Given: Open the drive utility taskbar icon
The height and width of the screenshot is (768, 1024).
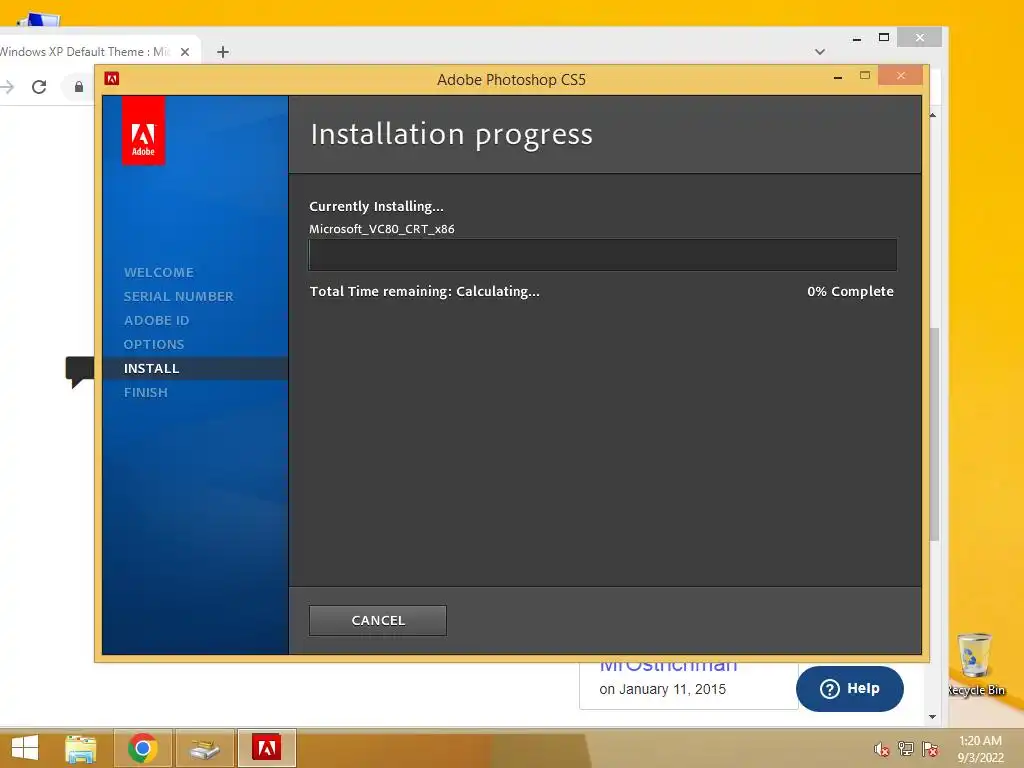Looking at the screenshot, I should tap(204, 748).
